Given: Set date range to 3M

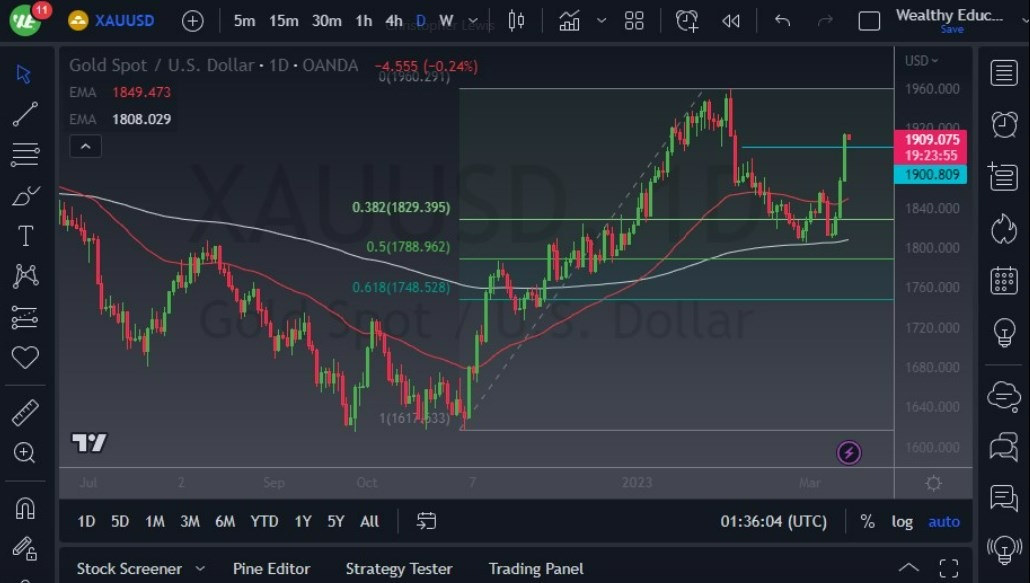Looking at the screenshot, I should [190, 521].
